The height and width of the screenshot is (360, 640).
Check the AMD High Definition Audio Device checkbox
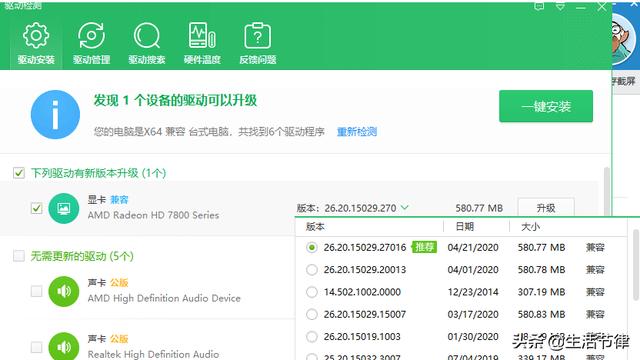[37, 291]
